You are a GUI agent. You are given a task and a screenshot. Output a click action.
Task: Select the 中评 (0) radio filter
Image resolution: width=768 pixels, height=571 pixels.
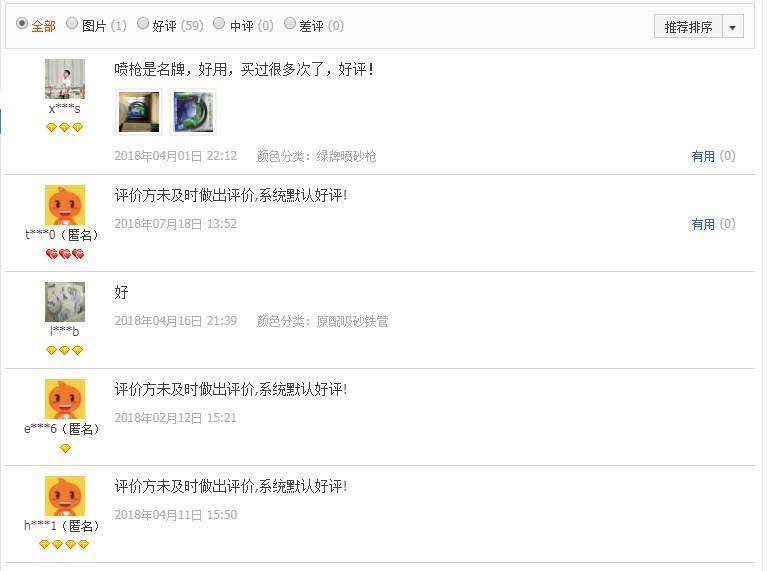[x=219, y=24]
